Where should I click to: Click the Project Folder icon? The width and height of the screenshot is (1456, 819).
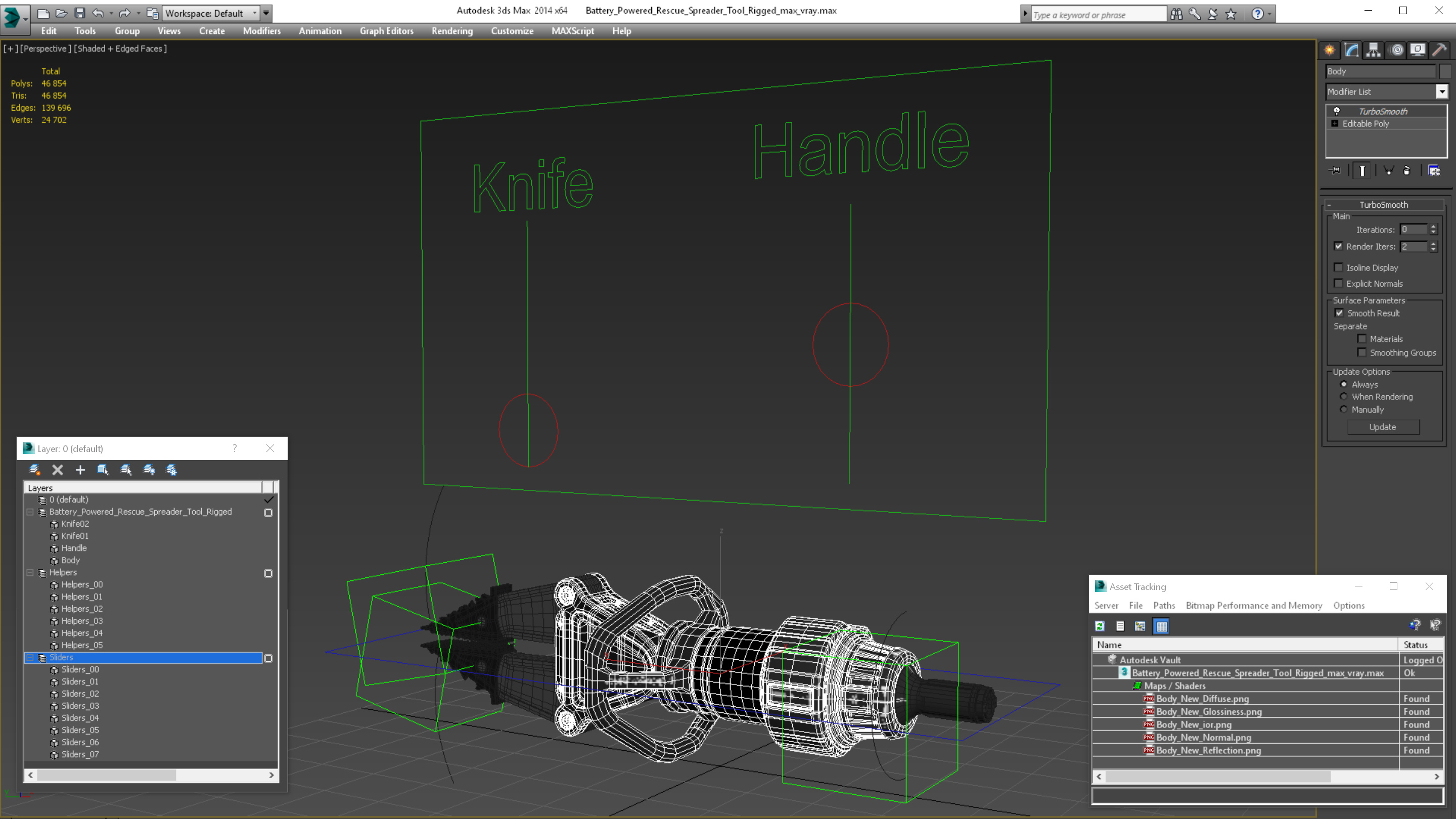pos(152,13)
